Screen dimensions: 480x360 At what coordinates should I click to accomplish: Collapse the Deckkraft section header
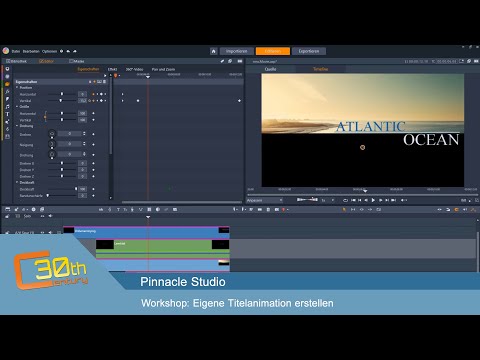point(17,182)
